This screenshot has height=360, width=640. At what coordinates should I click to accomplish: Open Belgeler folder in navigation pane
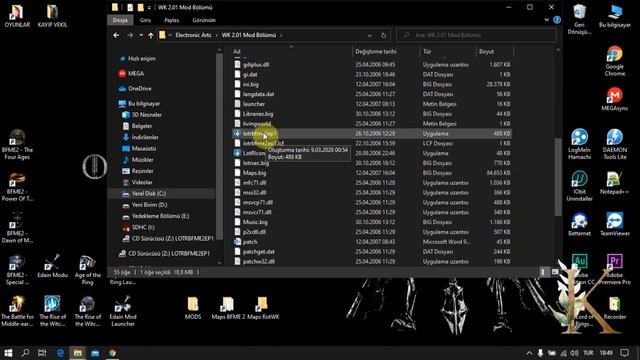coord(142,126)
